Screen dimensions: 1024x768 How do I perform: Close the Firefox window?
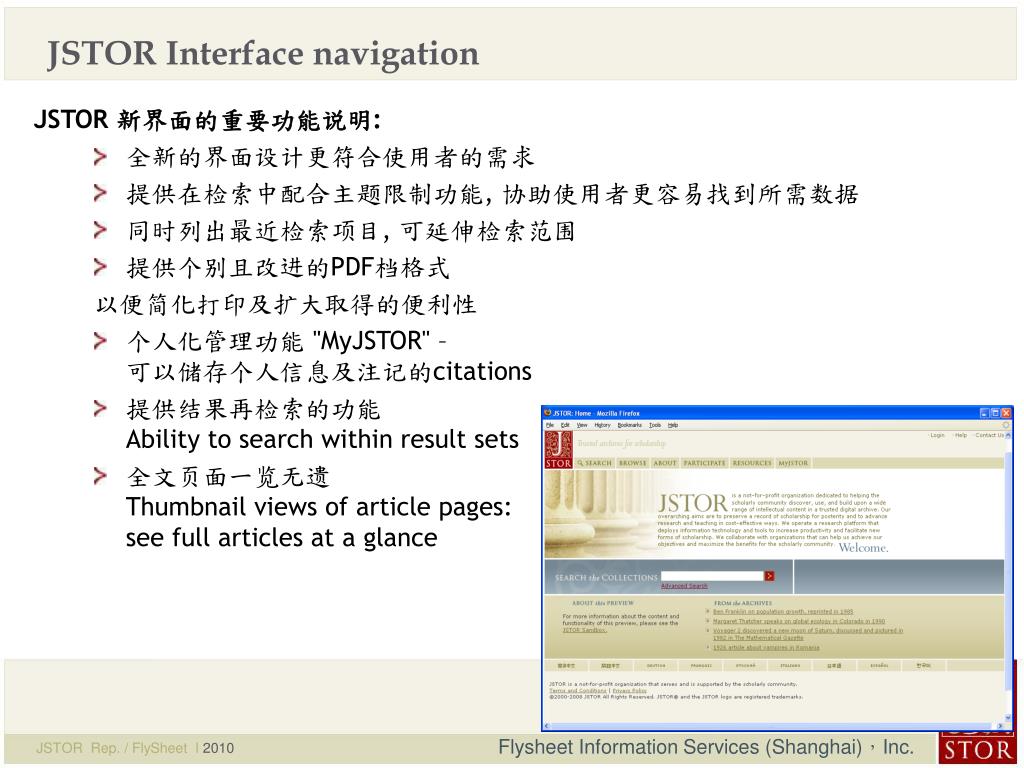point(1007,413)
